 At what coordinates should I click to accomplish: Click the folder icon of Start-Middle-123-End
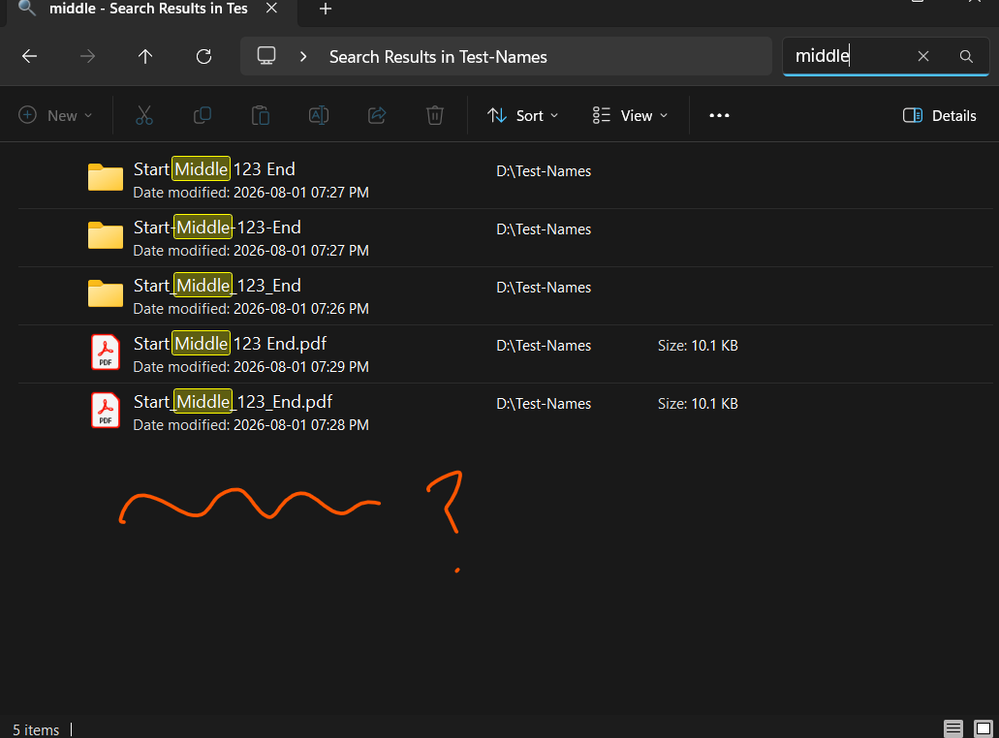click(105, 235)
